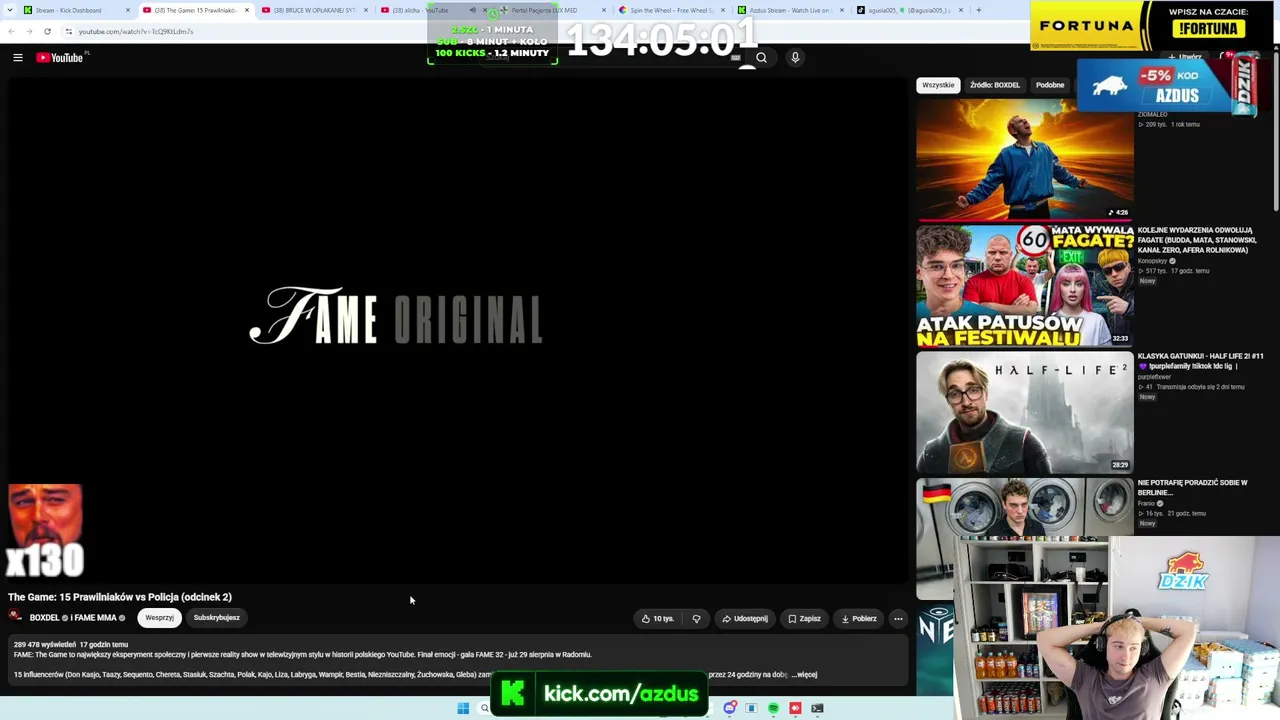The image size is (1280, 720).
Task: Click the YouTube search magnifier icon
Action: pos(761,58)
